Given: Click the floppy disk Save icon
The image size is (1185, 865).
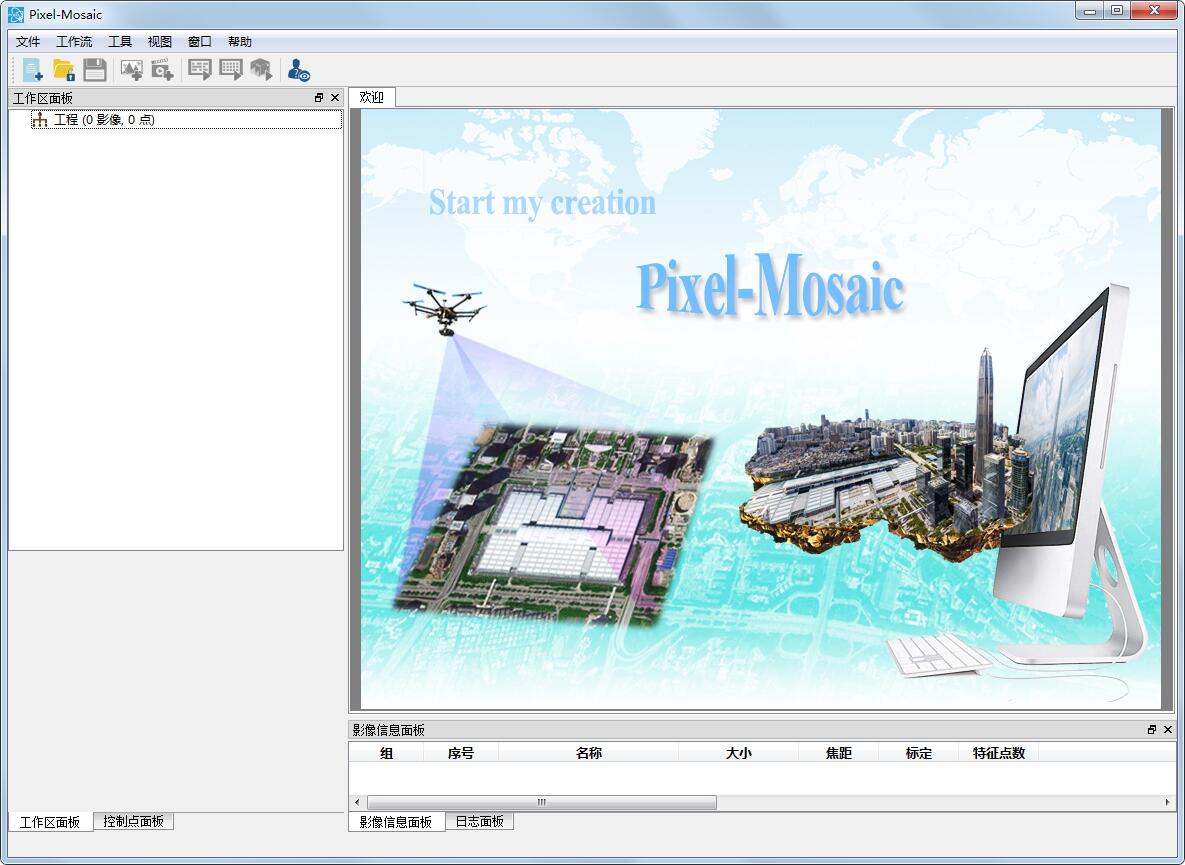Looking at the screenshot, I should [94, 70].
